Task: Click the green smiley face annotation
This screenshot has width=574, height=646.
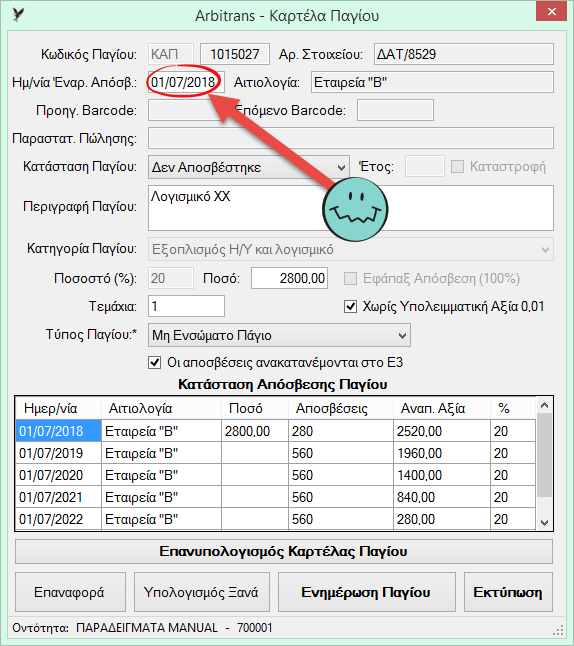Action: click(x=355, y=209)
